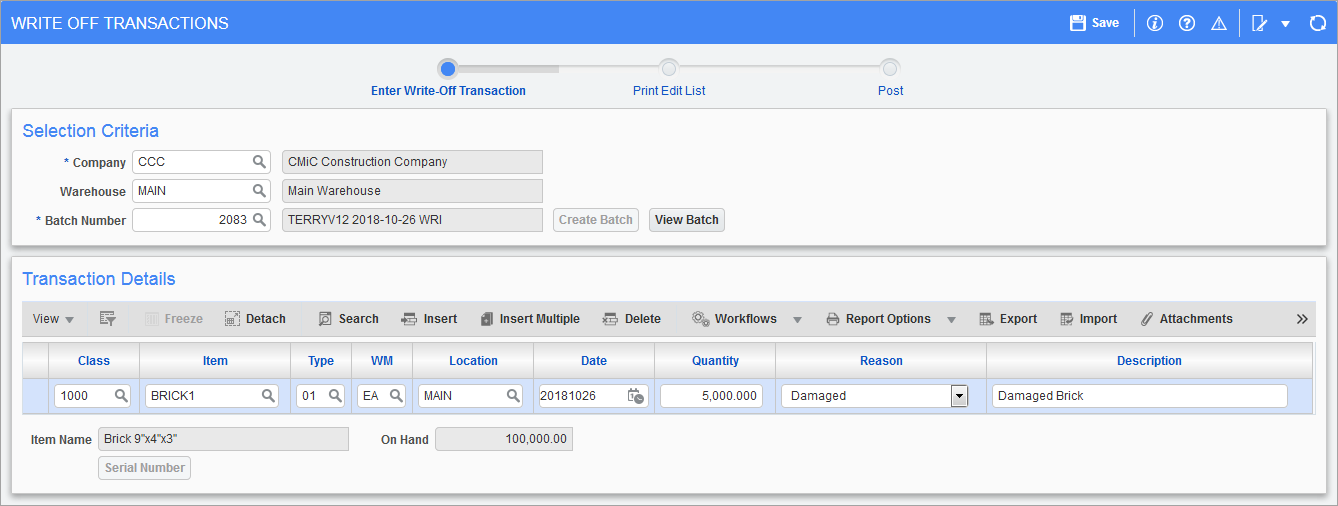Click the help question mark icon
This screenshot has width=1338, height=506.
point(1187,23)
